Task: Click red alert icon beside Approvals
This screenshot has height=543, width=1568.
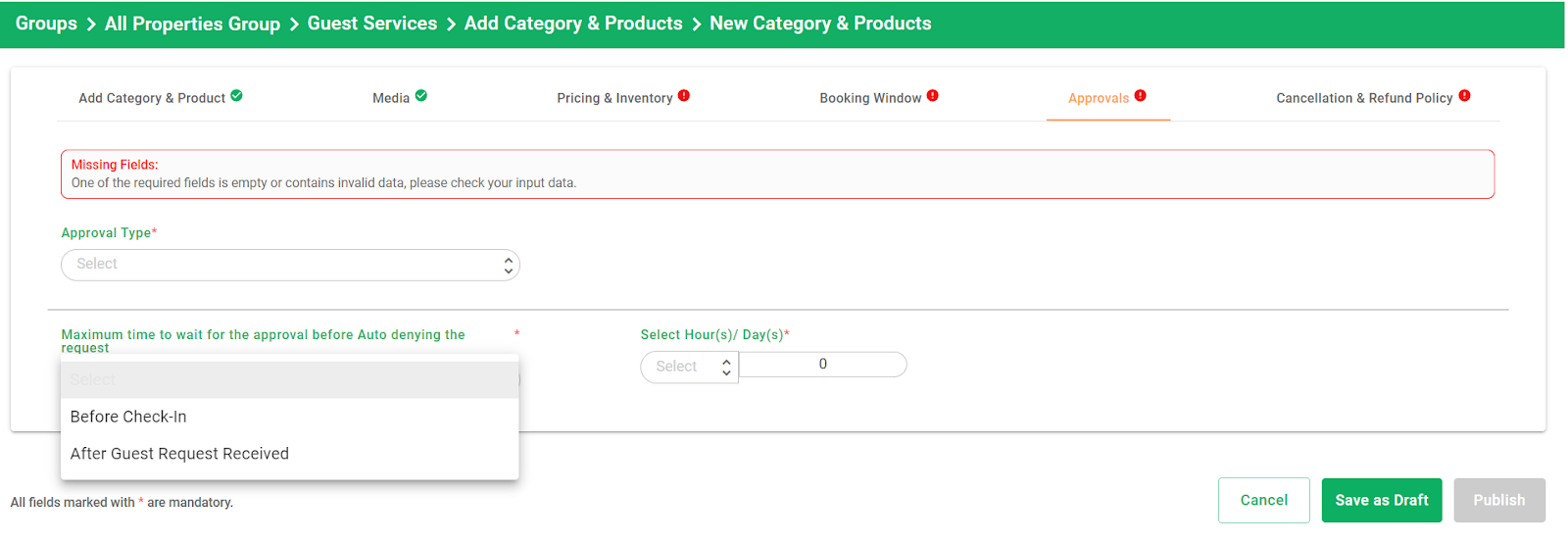Action: (x=1141, y=96)
